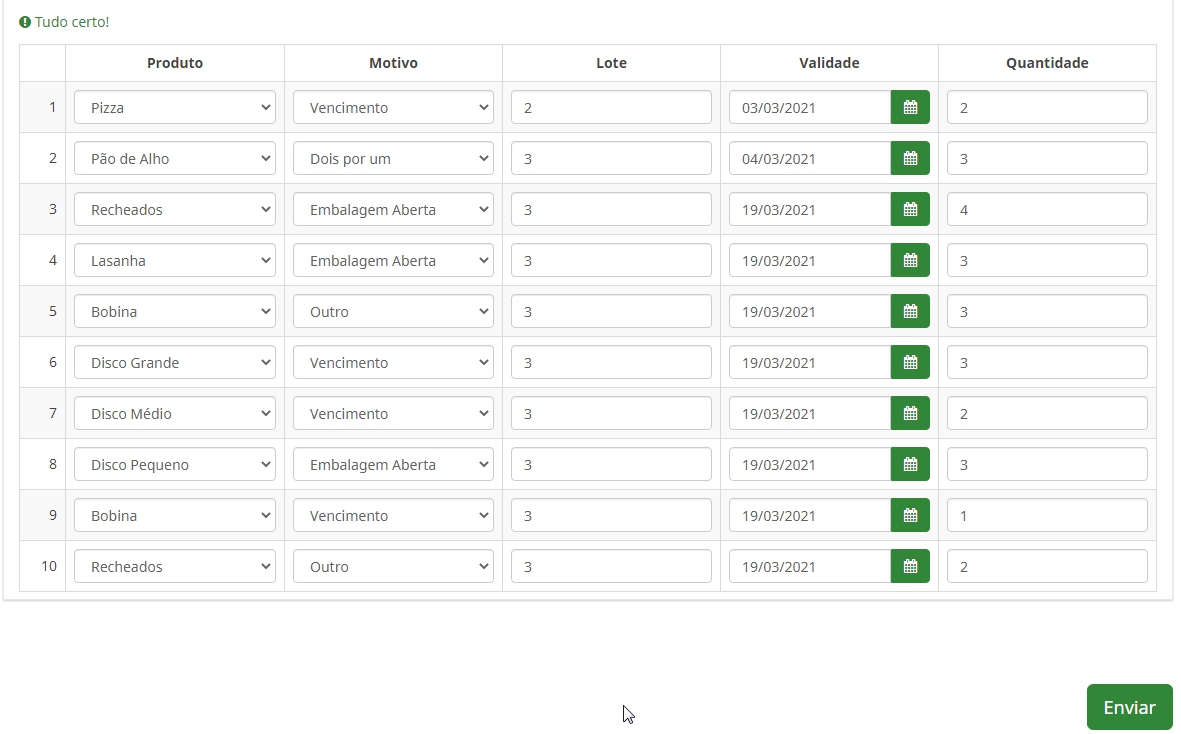Viewport: 1181px width, 734px height.
Task: Open the Pizza product dropdown
Action: (x=175, y=107)
